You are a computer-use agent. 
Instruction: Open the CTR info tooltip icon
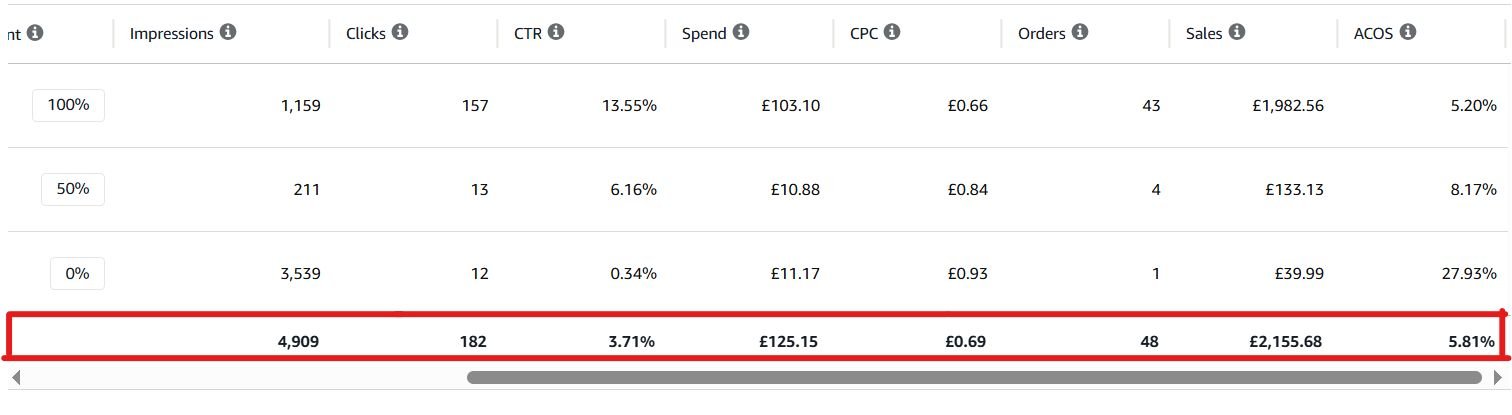pos(556,33)
